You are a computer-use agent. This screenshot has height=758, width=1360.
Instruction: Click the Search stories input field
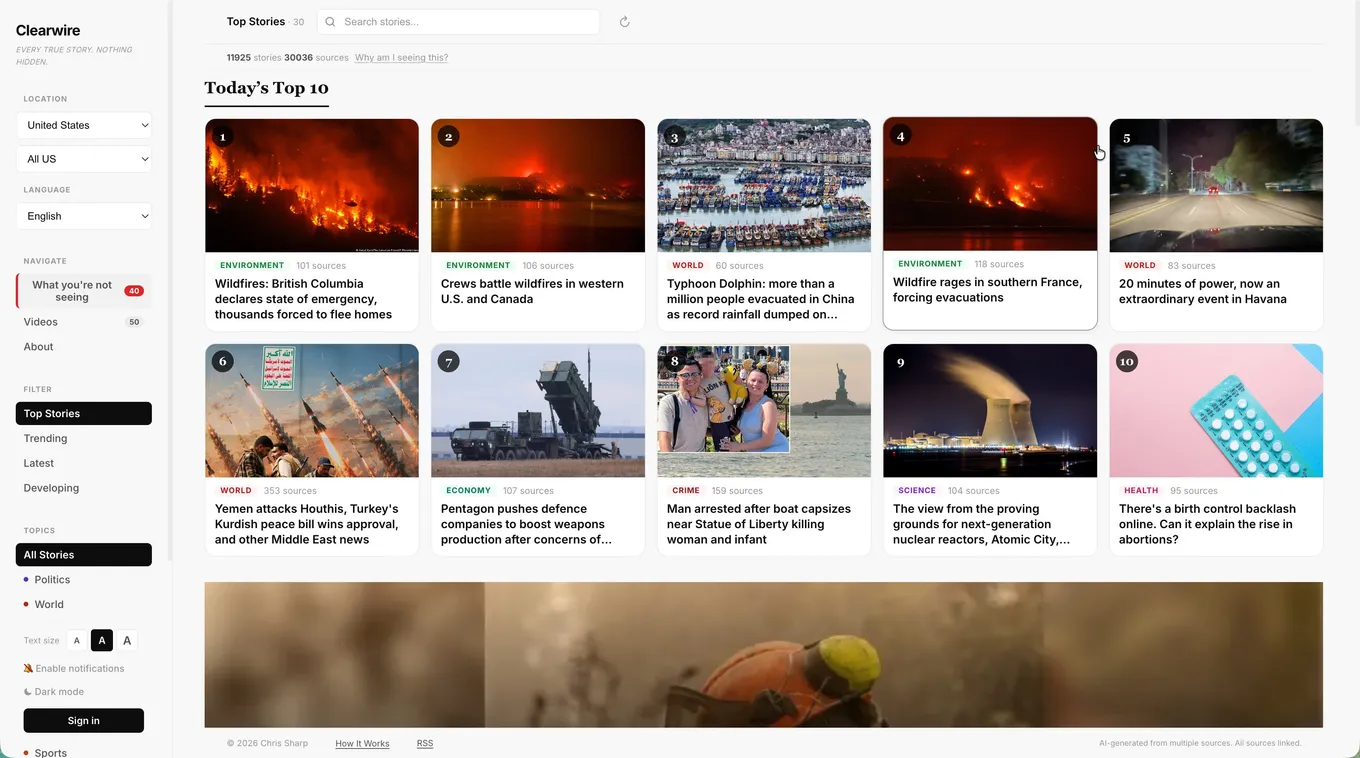coord(458,22)
